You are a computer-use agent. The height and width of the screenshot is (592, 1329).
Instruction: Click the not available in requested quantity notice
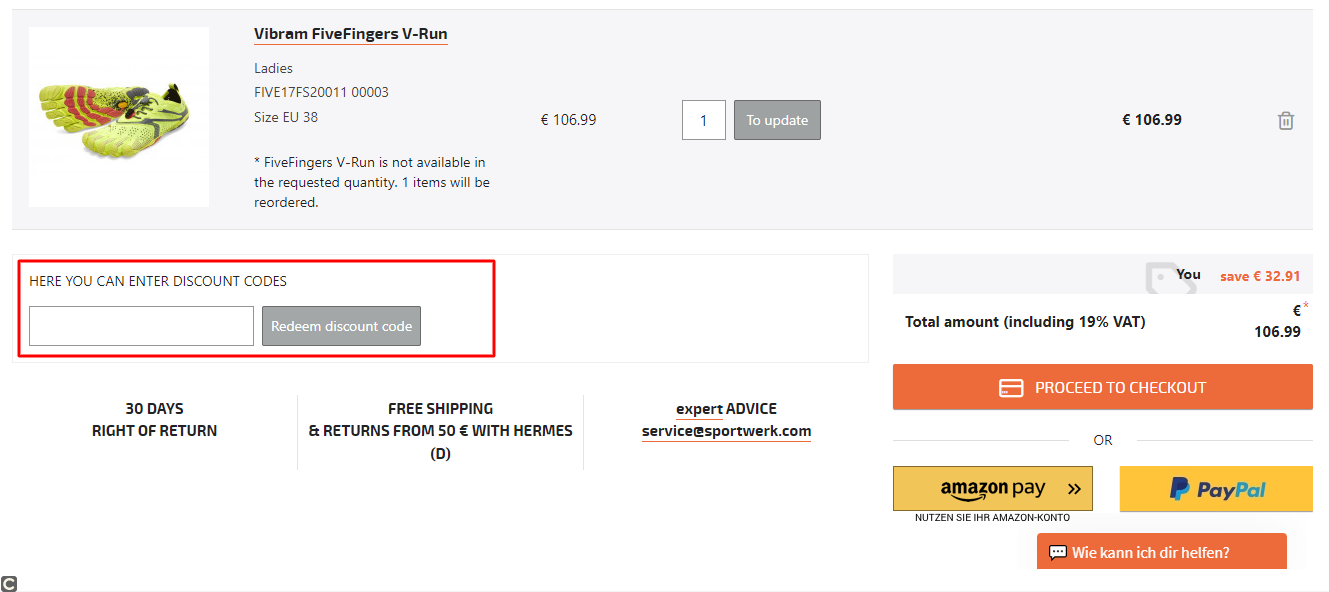point(372,182)
